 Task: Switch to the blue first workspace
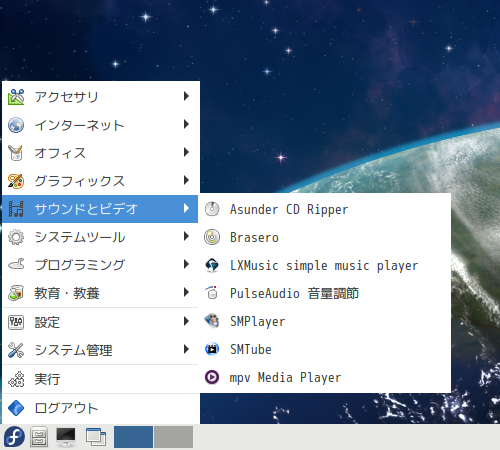133,437
